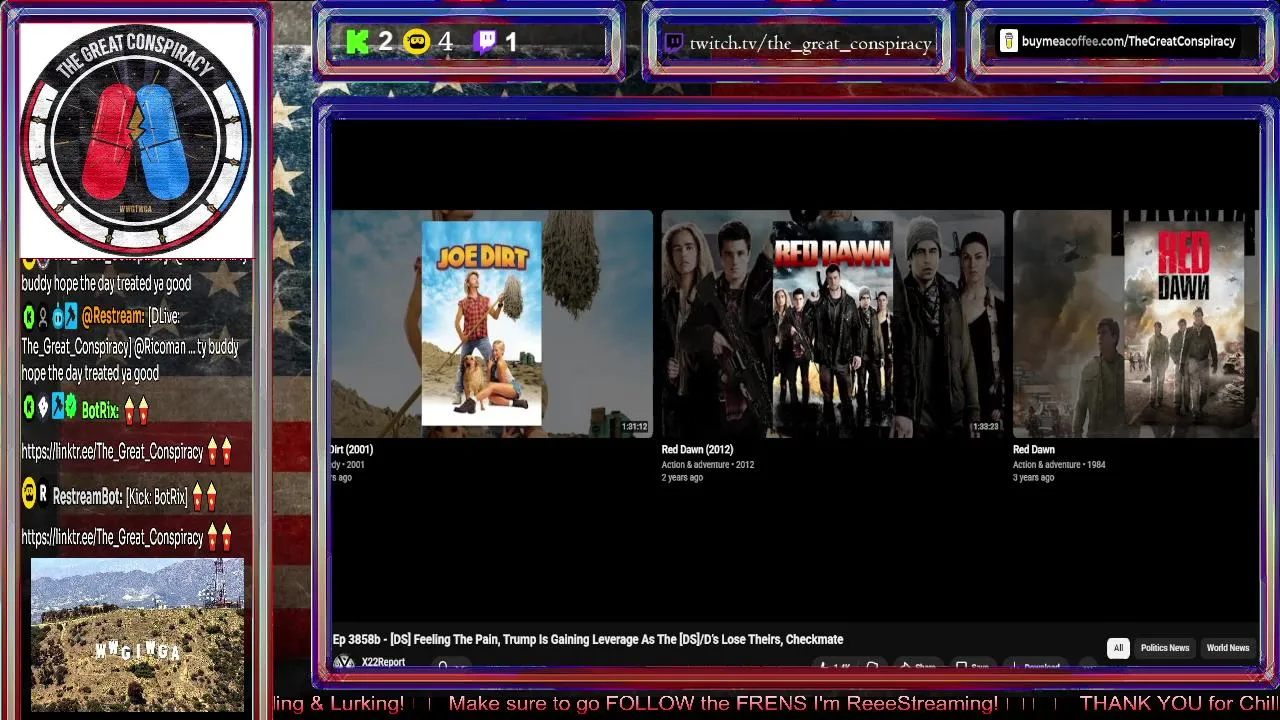Click the 1:33:23 duration badge
Viewport: 1280px width, 720px height.
[985, 427]
